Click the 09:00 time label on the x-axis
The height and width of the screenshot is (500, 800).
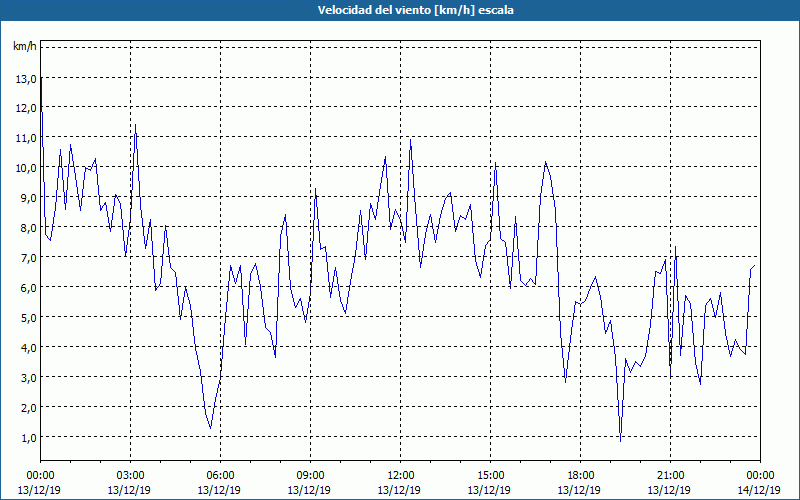pyautogui.click(x=310, y=476)
